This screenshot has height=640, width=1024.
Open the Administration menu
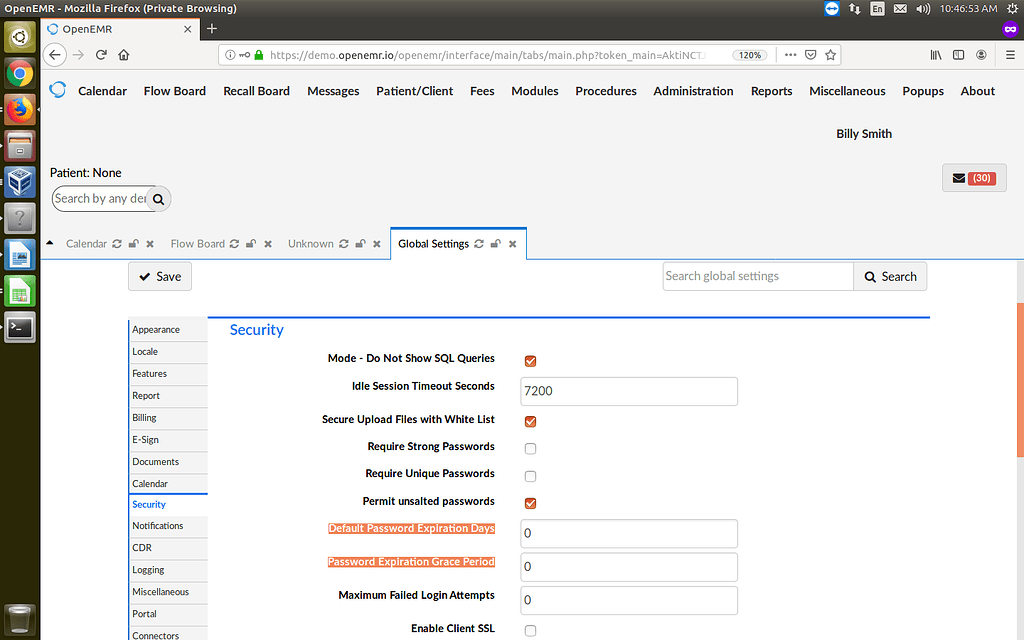pyautogui.click(x=693, y=91)
